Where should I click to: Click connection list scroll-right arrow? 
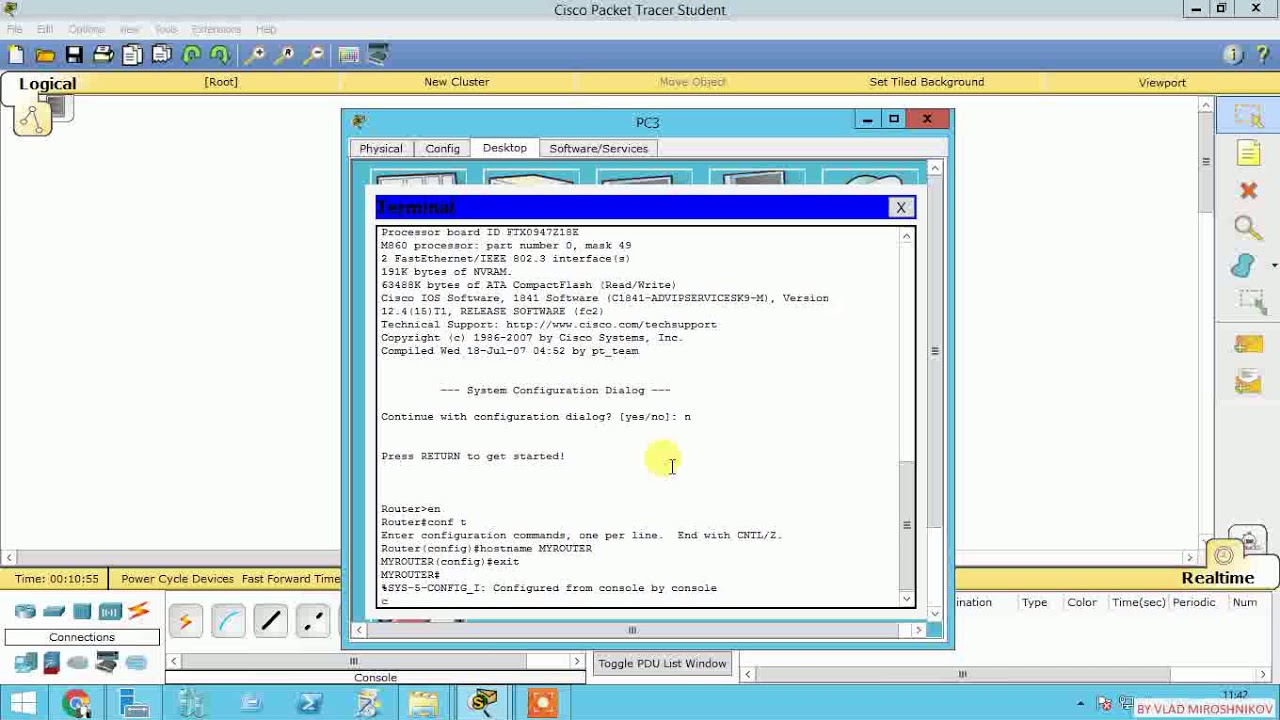point(576,661)
